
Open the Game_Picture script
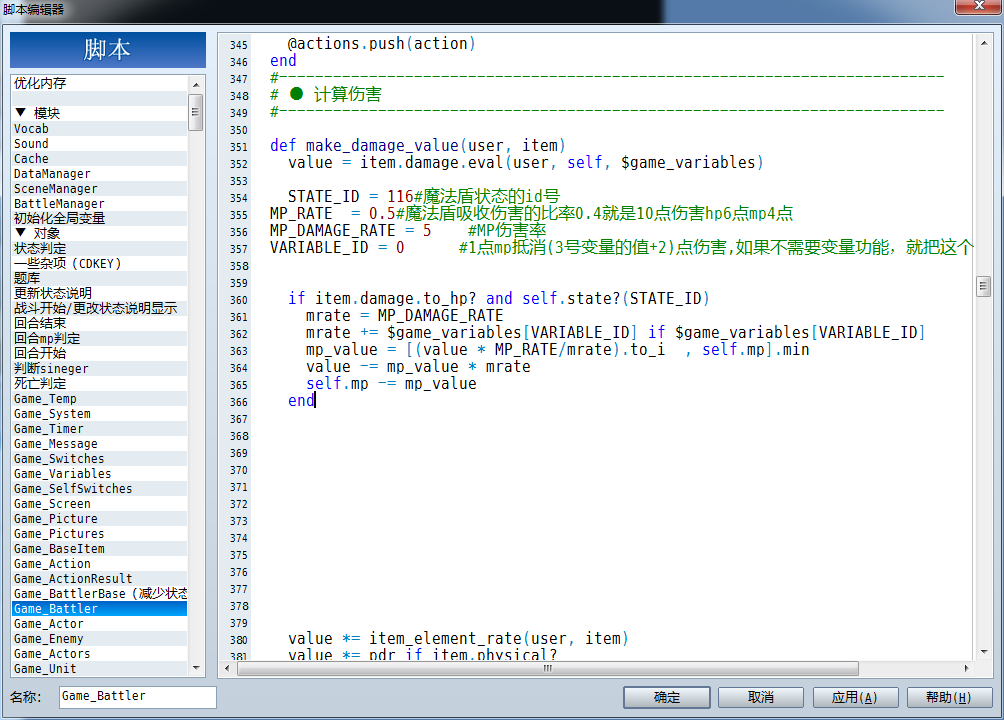(x=100, y=518)
